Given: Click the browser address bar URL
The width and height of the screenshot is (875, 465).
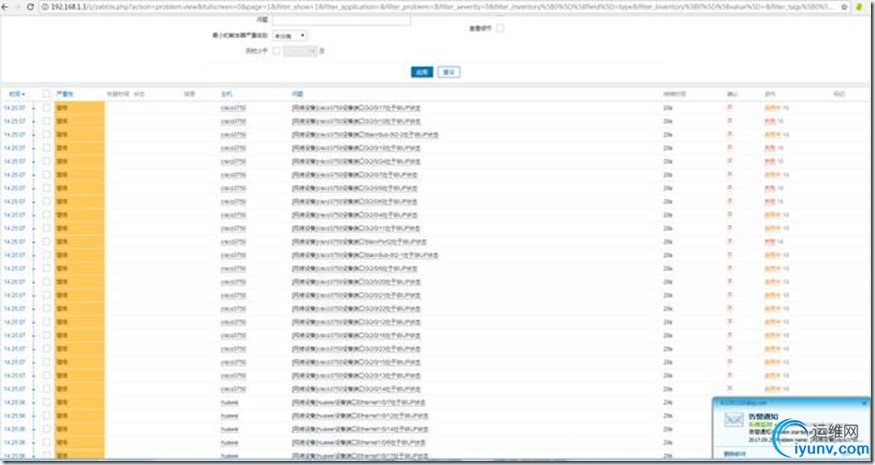Looking at the screenshot, I should click(441, 7).
